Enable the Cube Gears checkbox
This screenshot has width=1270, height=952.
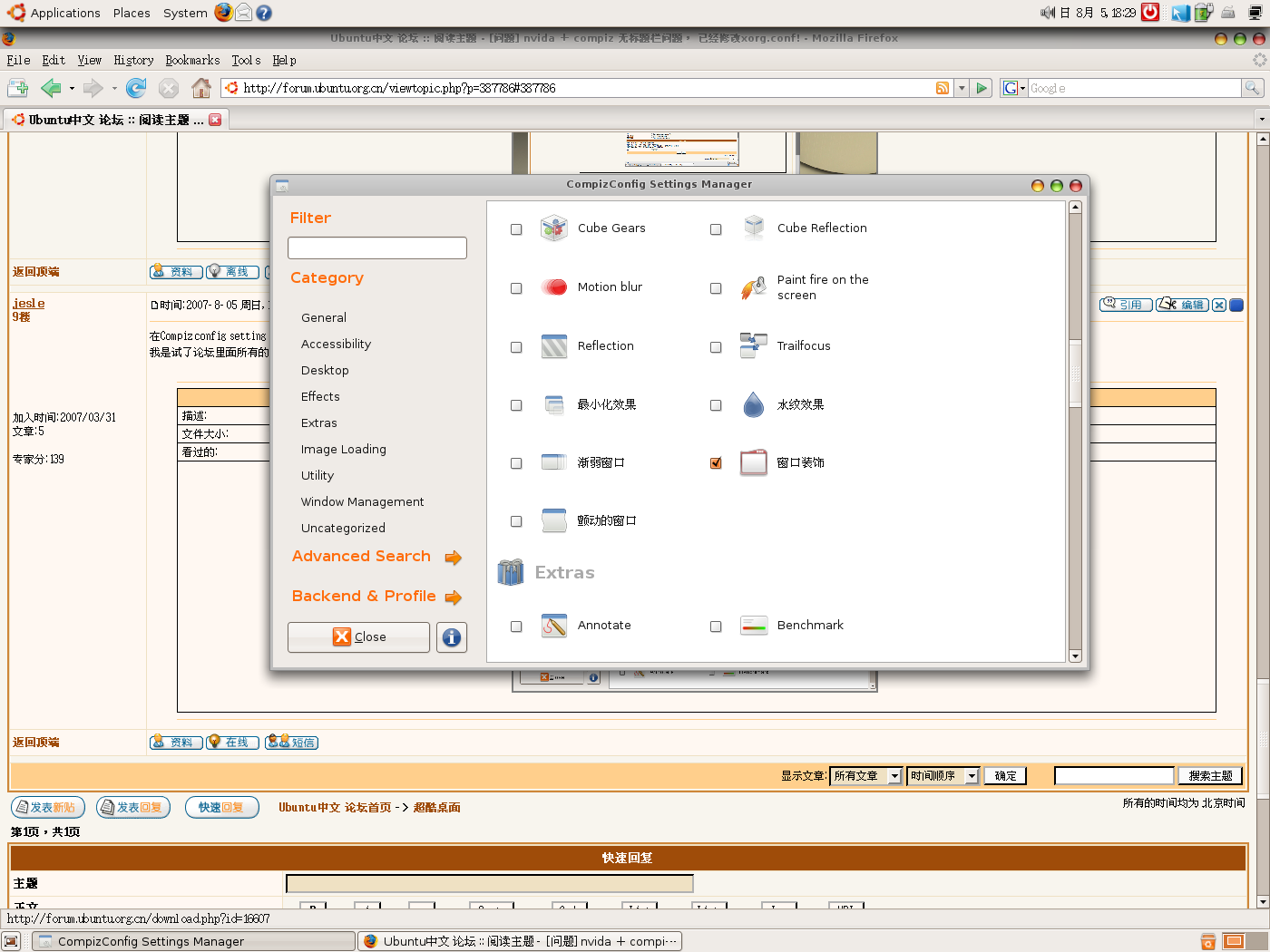coord(516,229)
